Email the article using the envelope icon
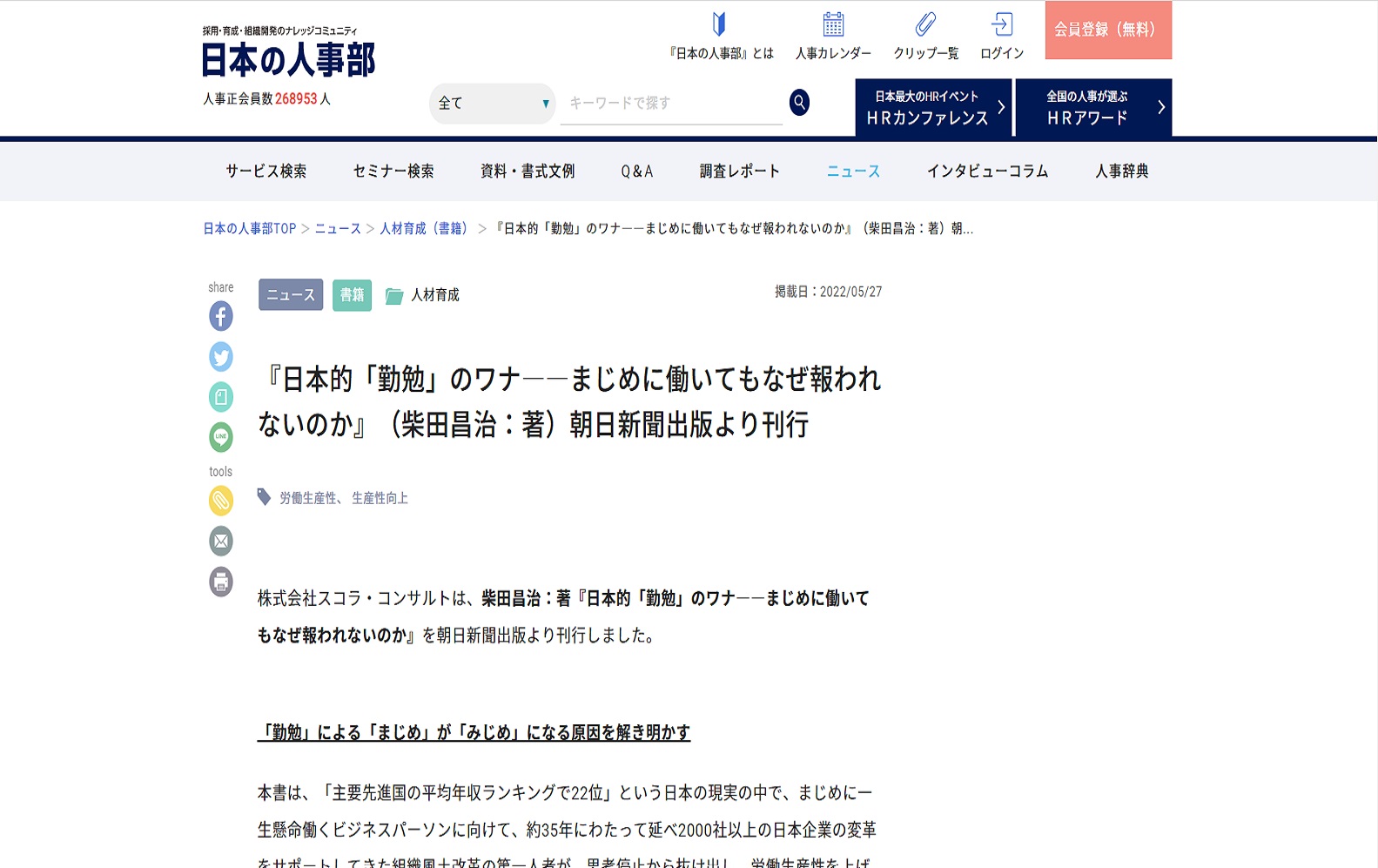The image size is (1378, 868). [x=221, y=542]
